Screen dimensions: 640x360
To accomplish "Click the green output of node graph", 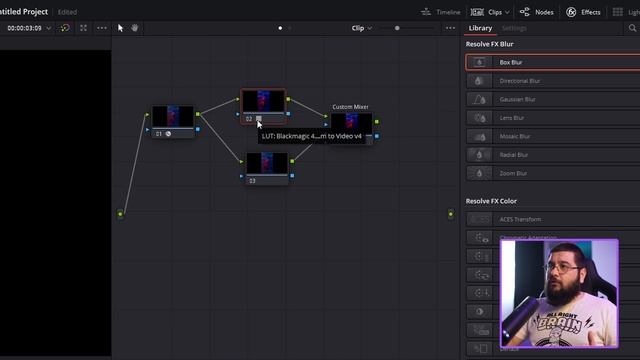I will (451, 214).
